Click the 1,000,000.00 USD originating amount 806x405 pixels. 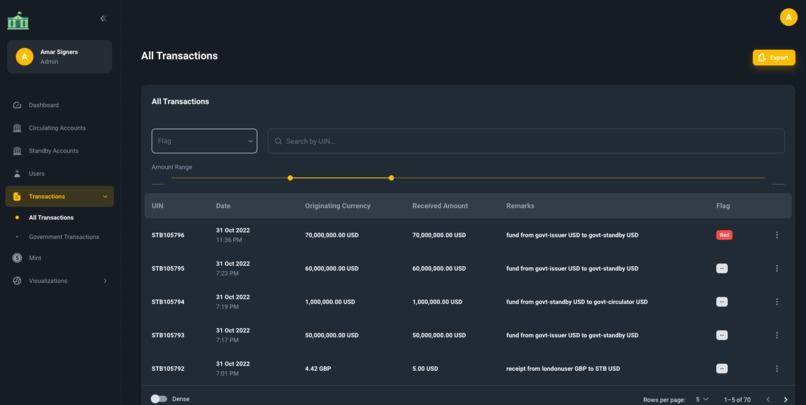coord(329,302)
